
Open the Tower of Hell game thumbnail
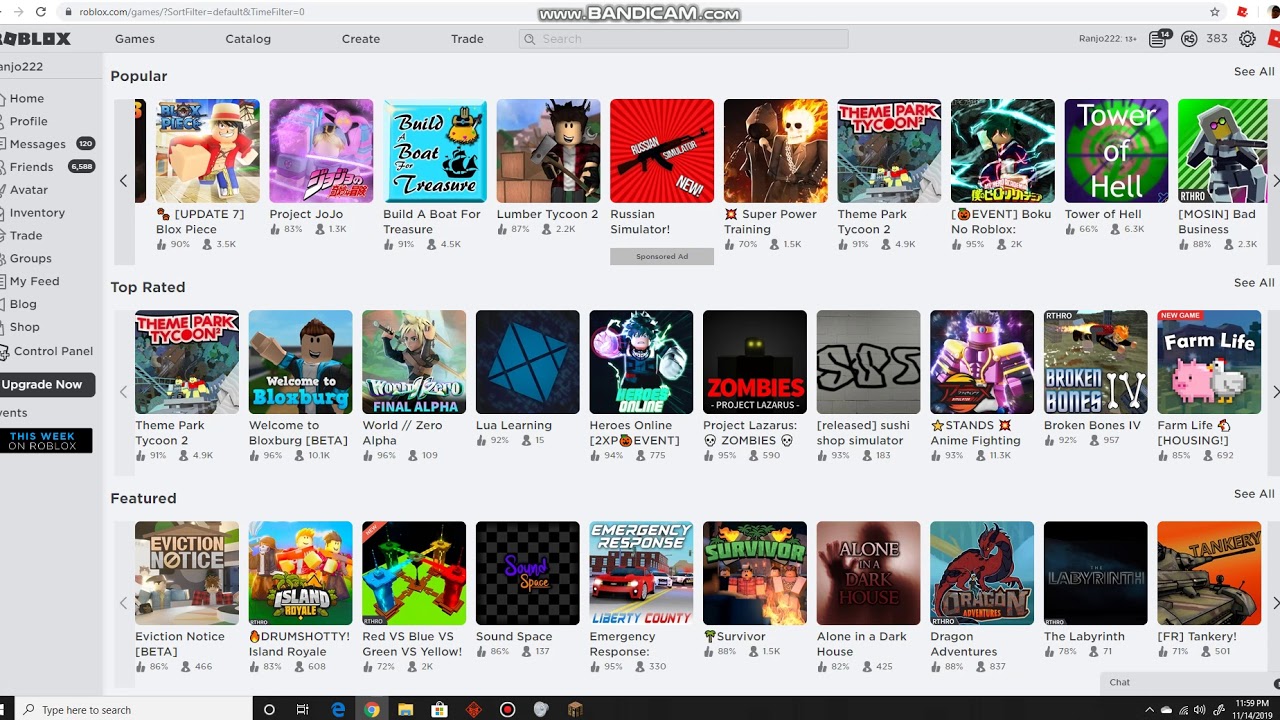[x=1116, y=151]
